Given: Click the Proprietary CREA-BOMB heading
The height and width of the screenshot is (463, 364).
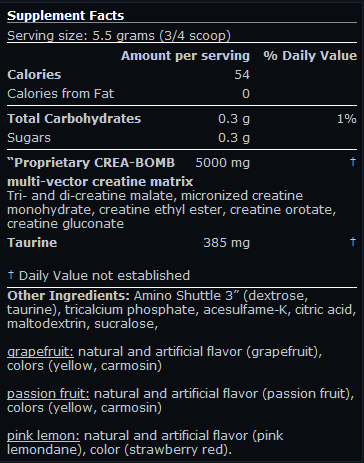Looking at the screenshot, I should click(91, 163).
